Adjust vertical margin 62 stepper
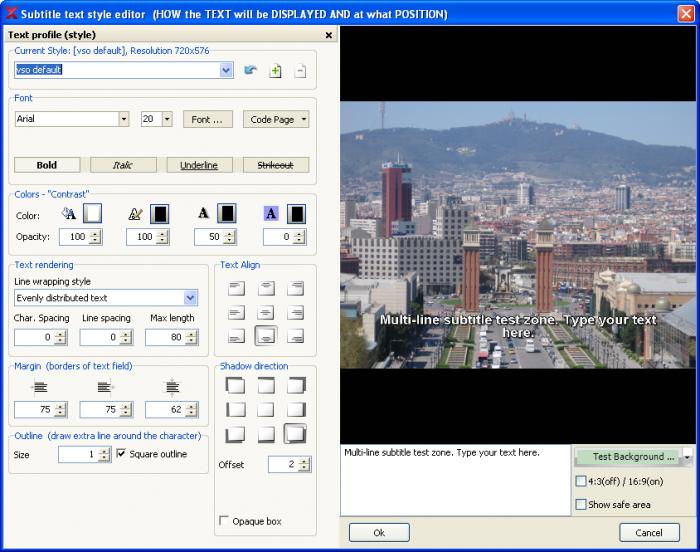The image size is (700, 552). click(191, 410)
